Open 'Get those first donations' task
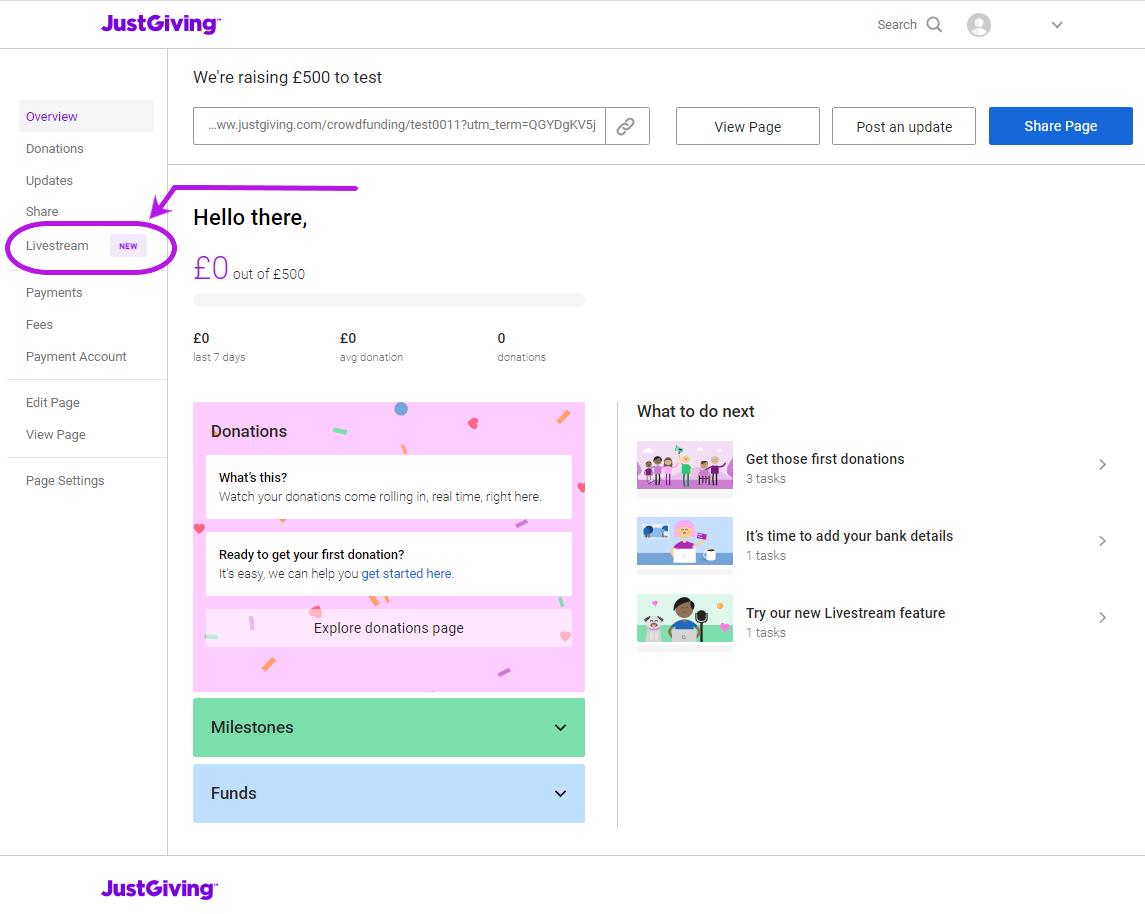 click(x=873, y=468)
